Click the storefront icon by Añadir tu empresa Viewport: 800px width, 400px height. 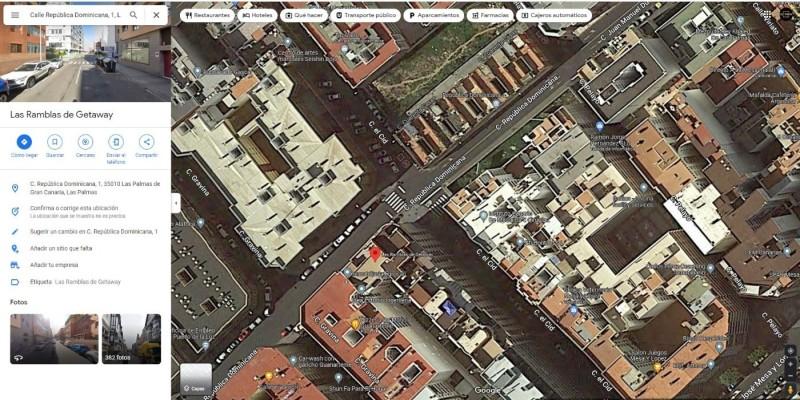point(15,265)
